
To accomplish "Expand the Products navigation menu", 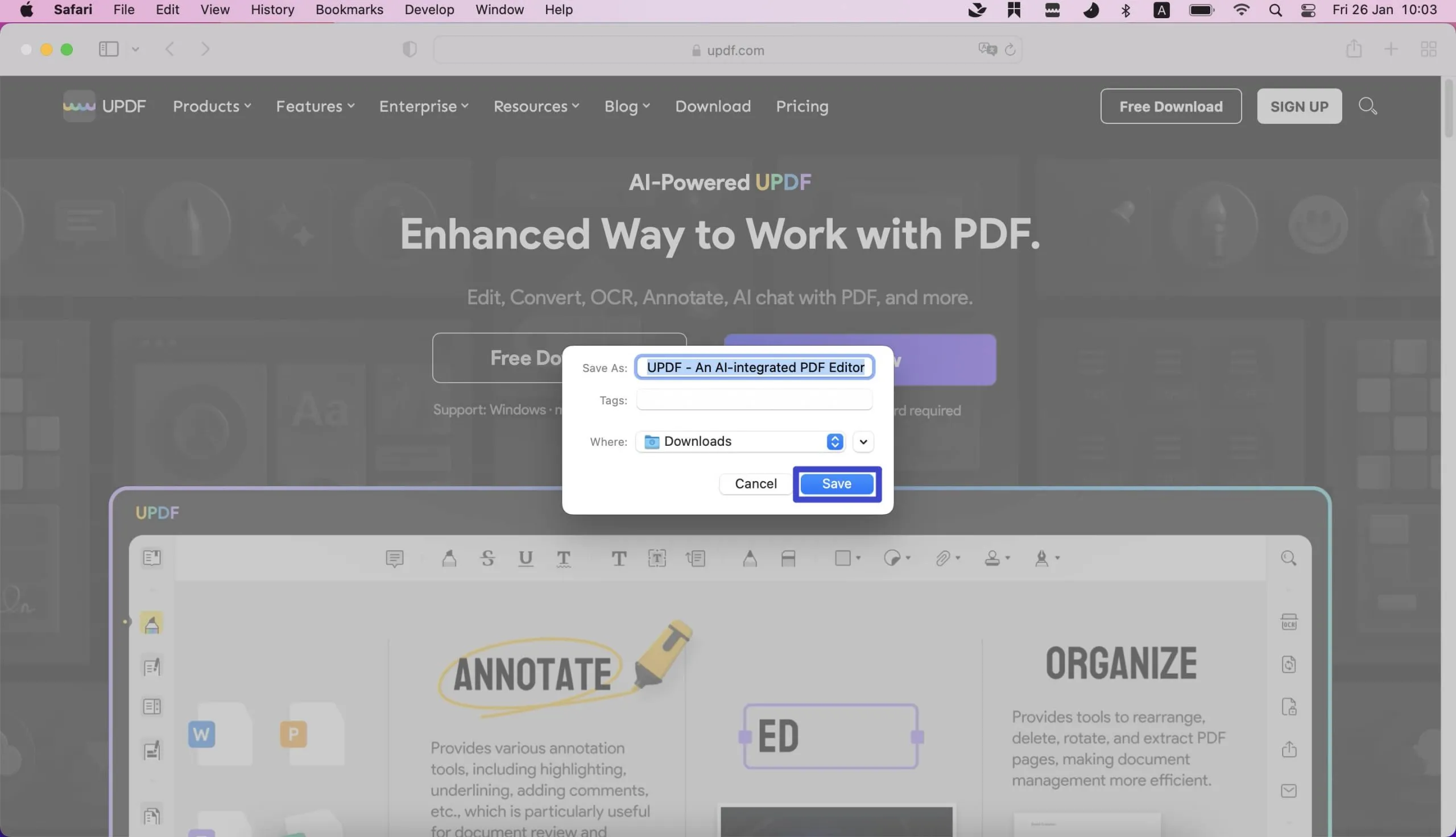I will pos(210,105).
